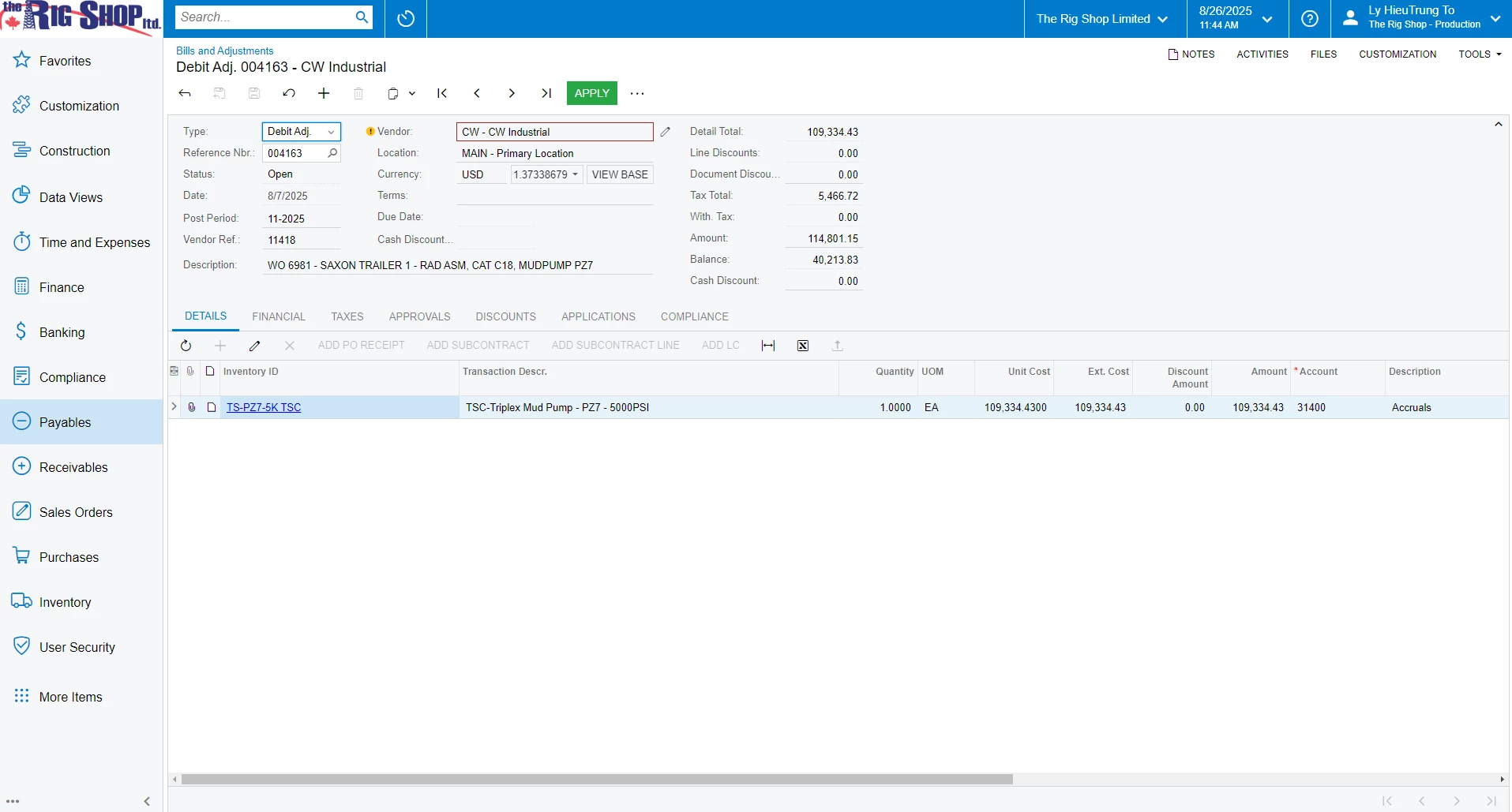This screenshot has width=1512, height=812.
Task: Click the back arrow in document toolbar
Action: point(185,93)
